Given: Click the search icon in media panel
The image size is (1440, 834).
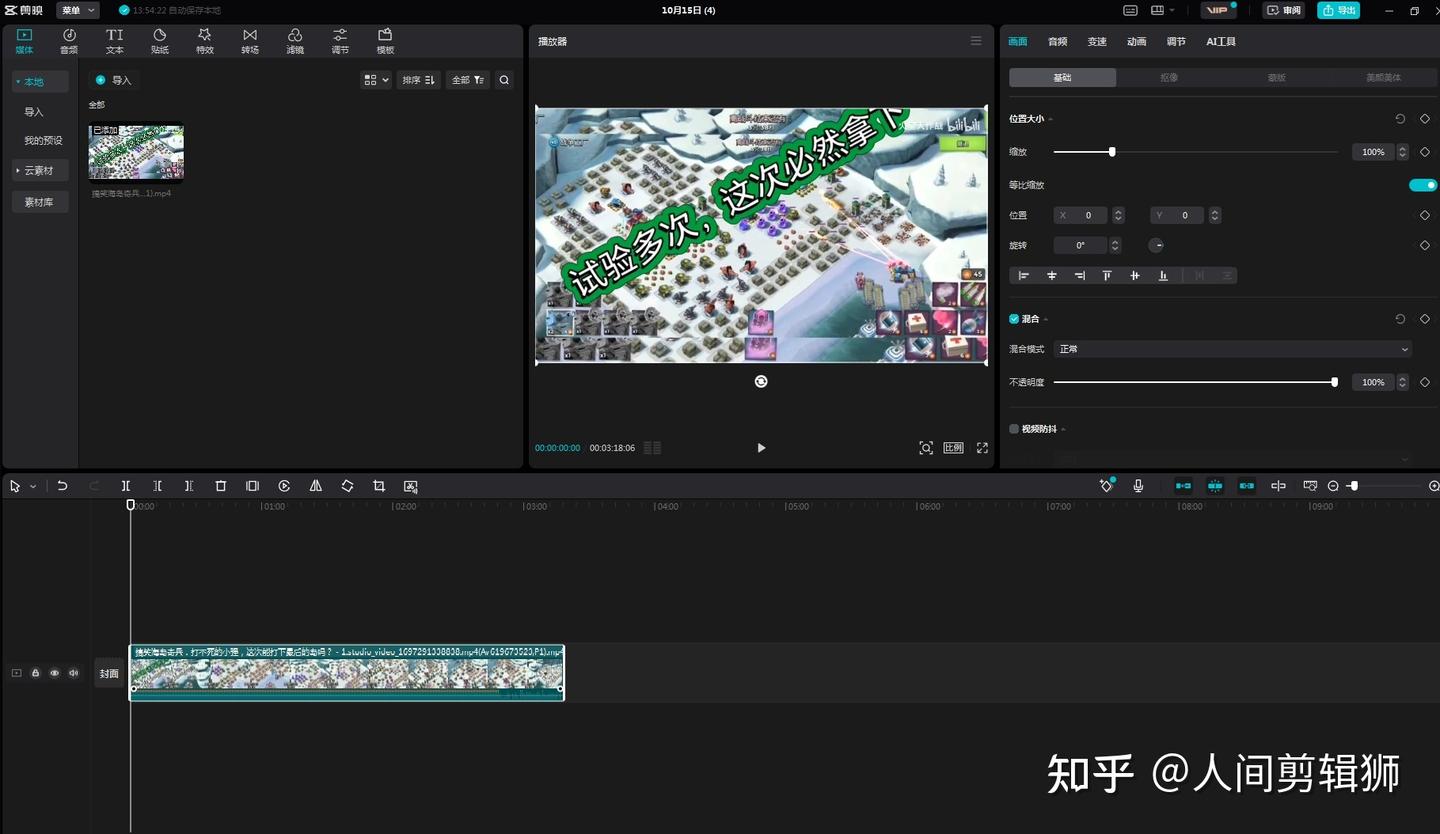Looking at the screenshot, I should click(504, 80).
